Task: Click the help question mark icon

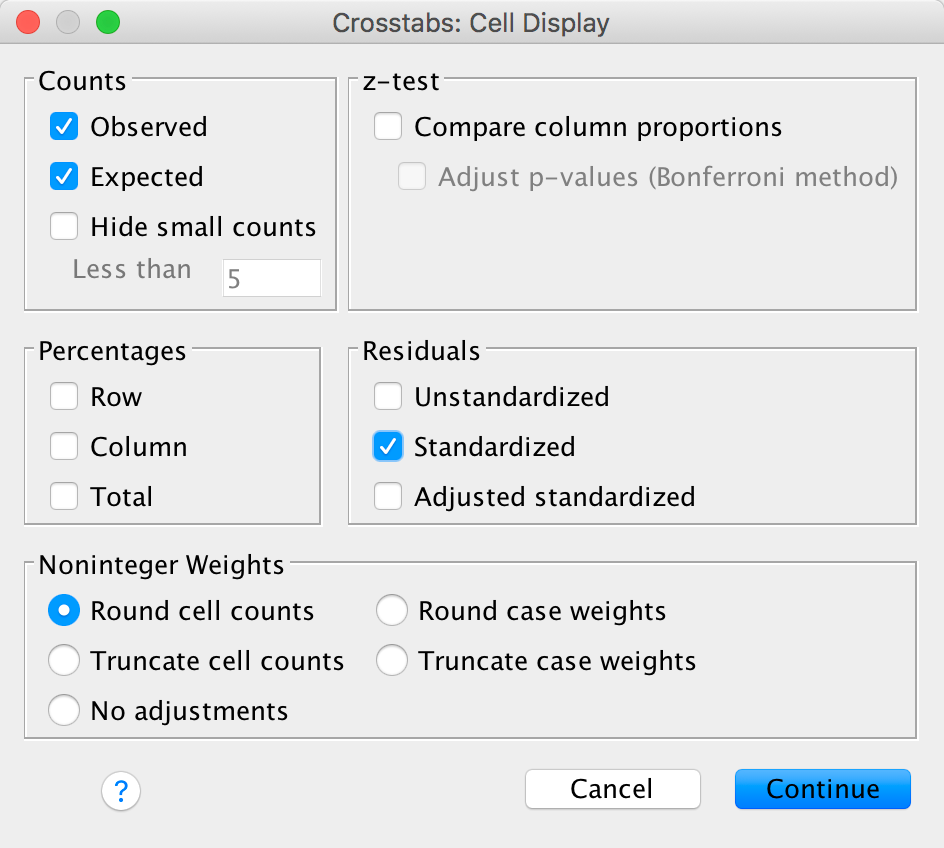Action: [x=121, y=792]
